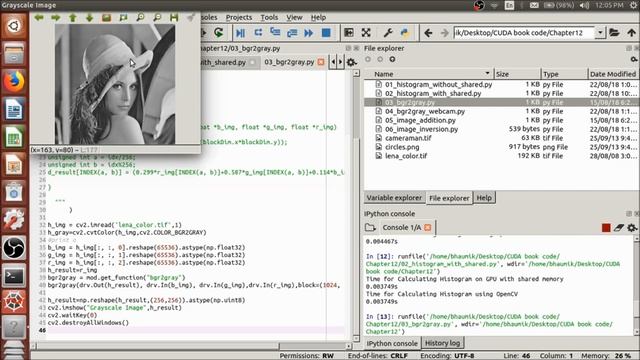Zoom out on the Grayscale Image
The width and height of the screenshot is (640, 360).
157,18
